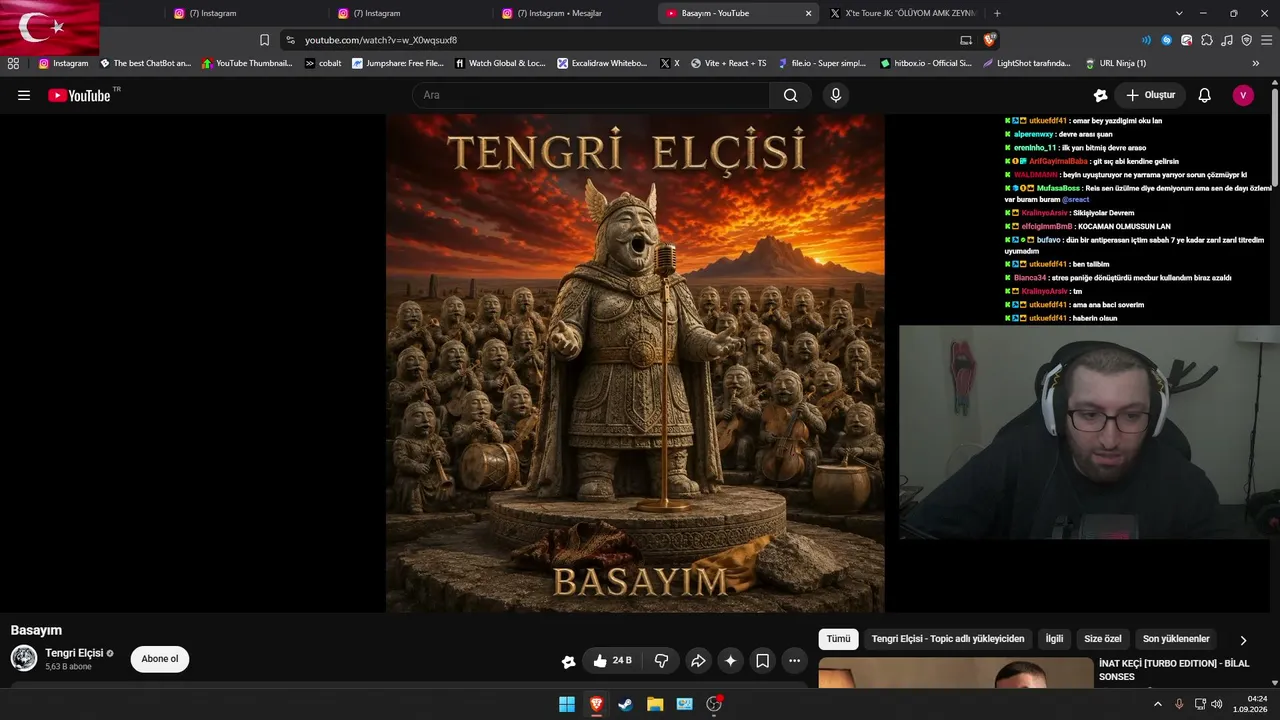1280x720 pixels.
Task: Select Tengri Elçisi - Topic filter chip
Action: tap(948, 639)
